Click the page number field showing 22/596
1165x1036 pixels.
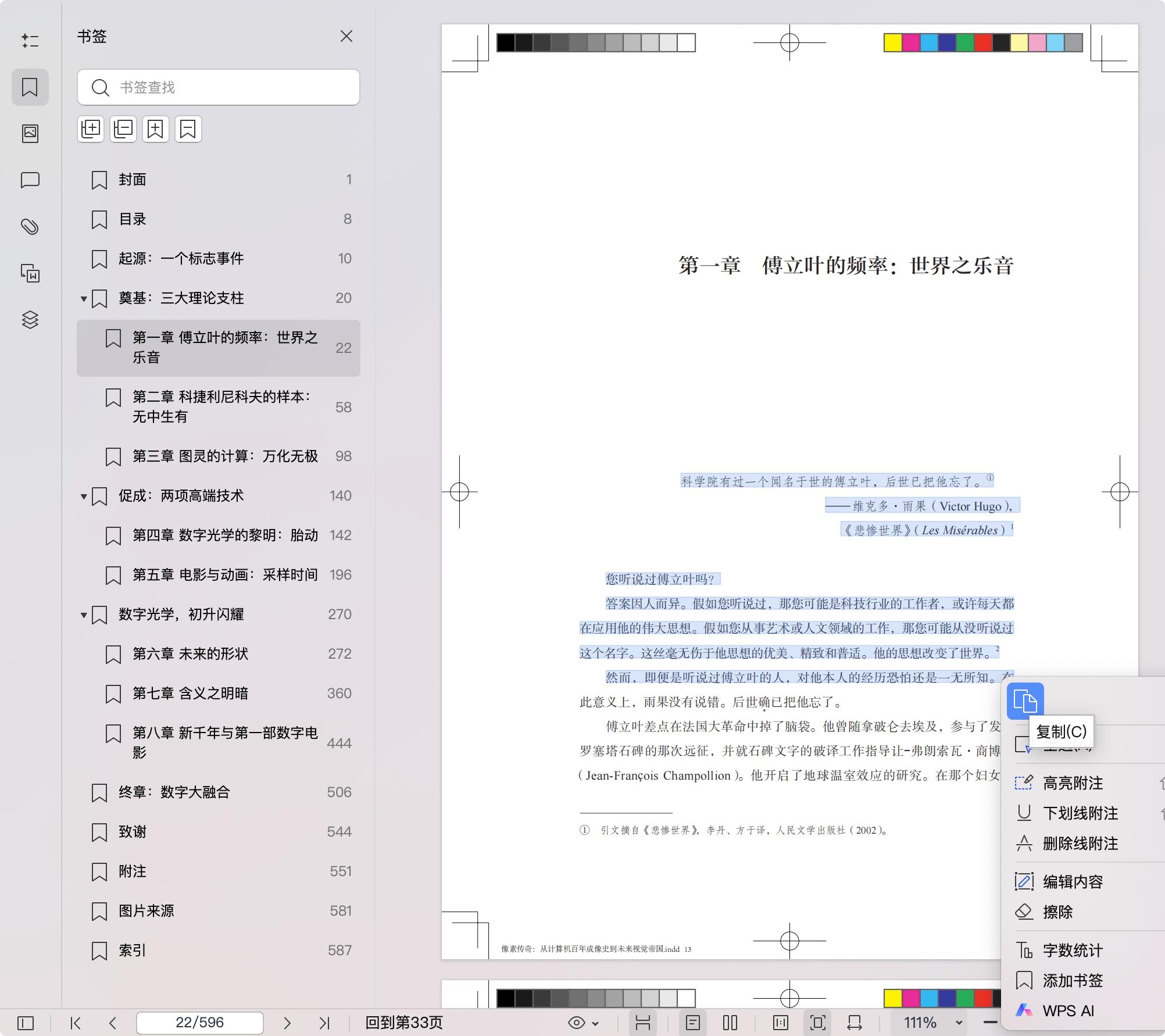(199, 1023)
